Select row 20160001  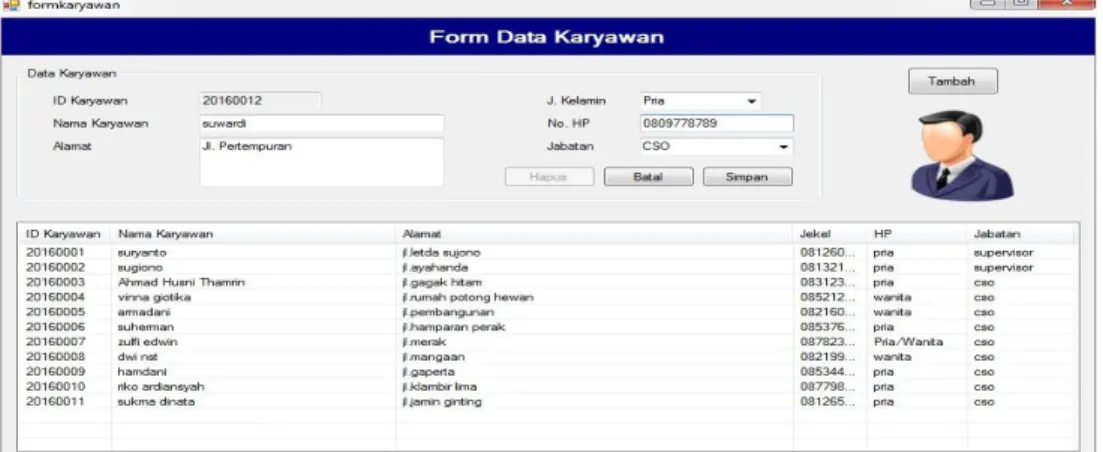click(x=547, y=252)
